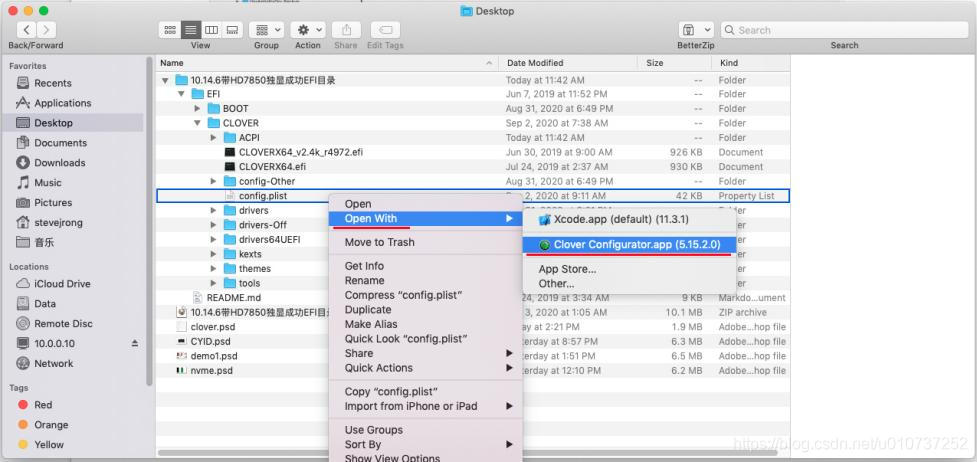Open the Group dropdown in toolbar
The height and width of the screenshot is (462, 977).
pyautogui.click(x=267, y=29)
